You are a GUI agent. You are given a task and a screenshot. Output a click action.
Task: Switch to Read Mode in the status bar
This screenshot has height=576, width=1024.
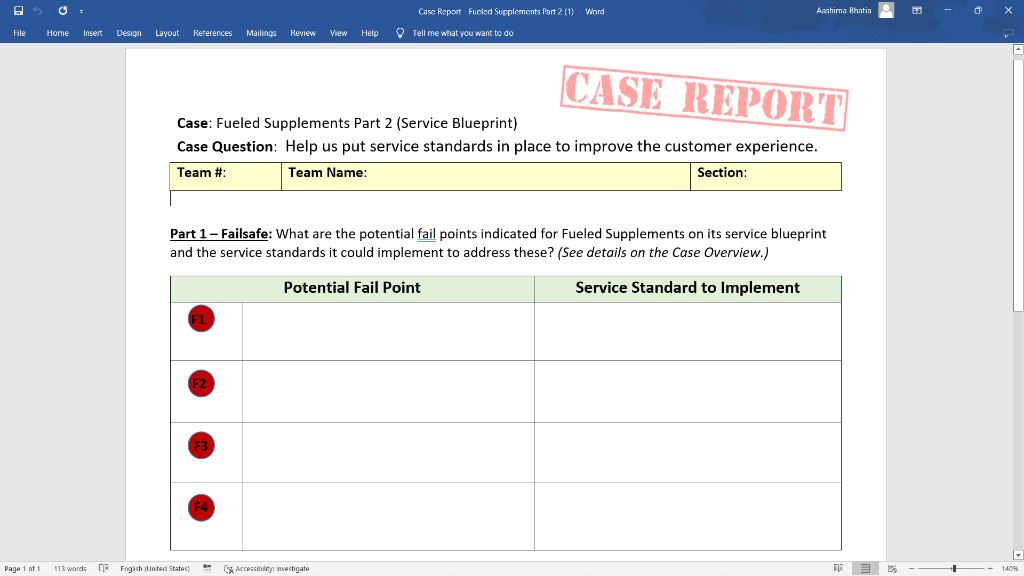click(837, 568)
